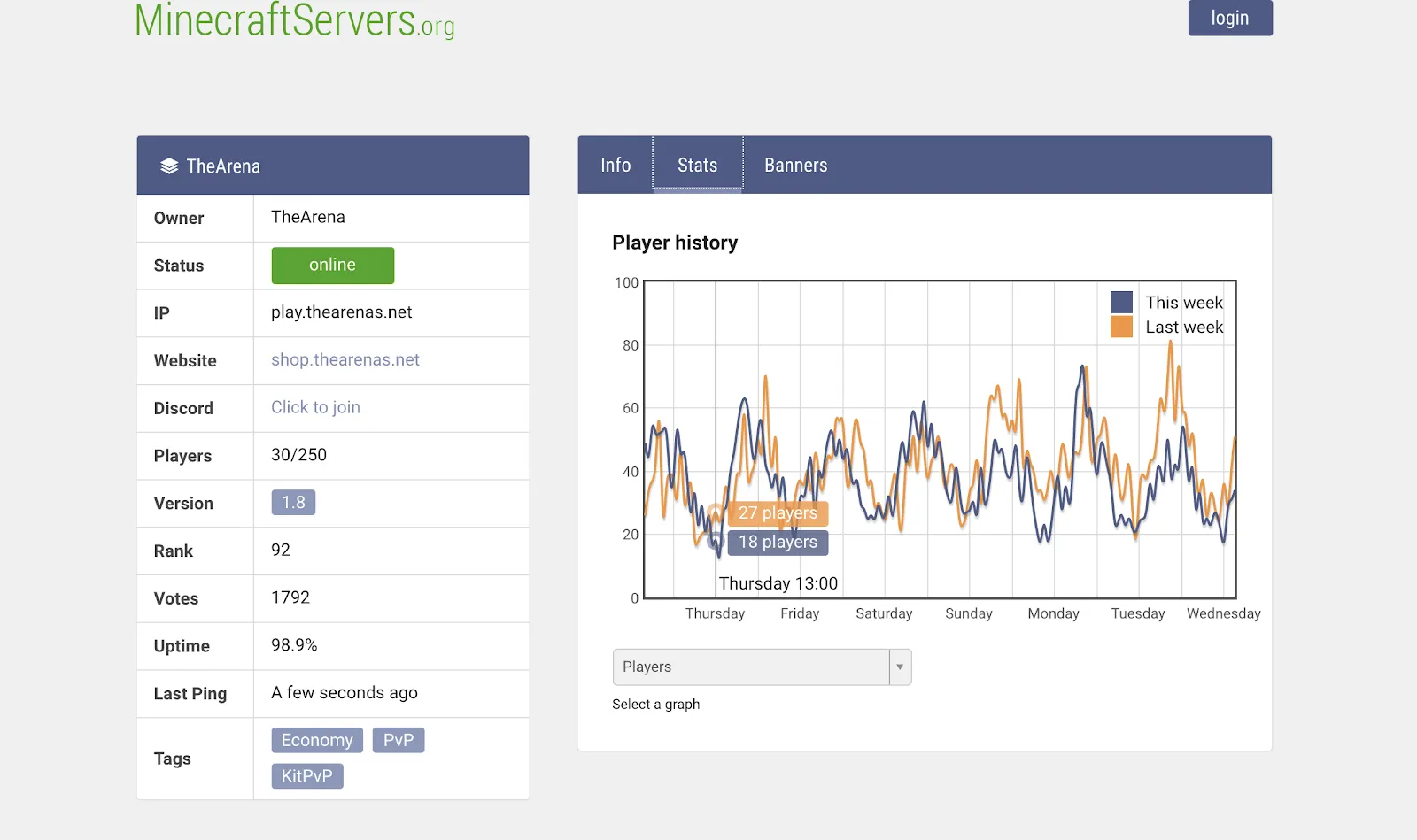Click the Discord 'Click to join' link
The height and width of the screenshot is (840, 1417).
coord(315,407)
